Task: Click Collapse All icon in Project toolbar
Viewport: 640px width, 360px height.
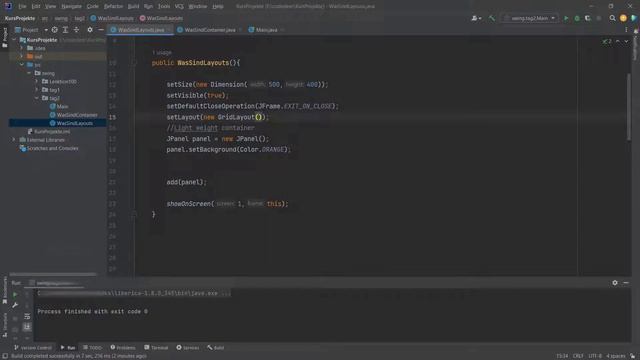Action: (76, 30)
